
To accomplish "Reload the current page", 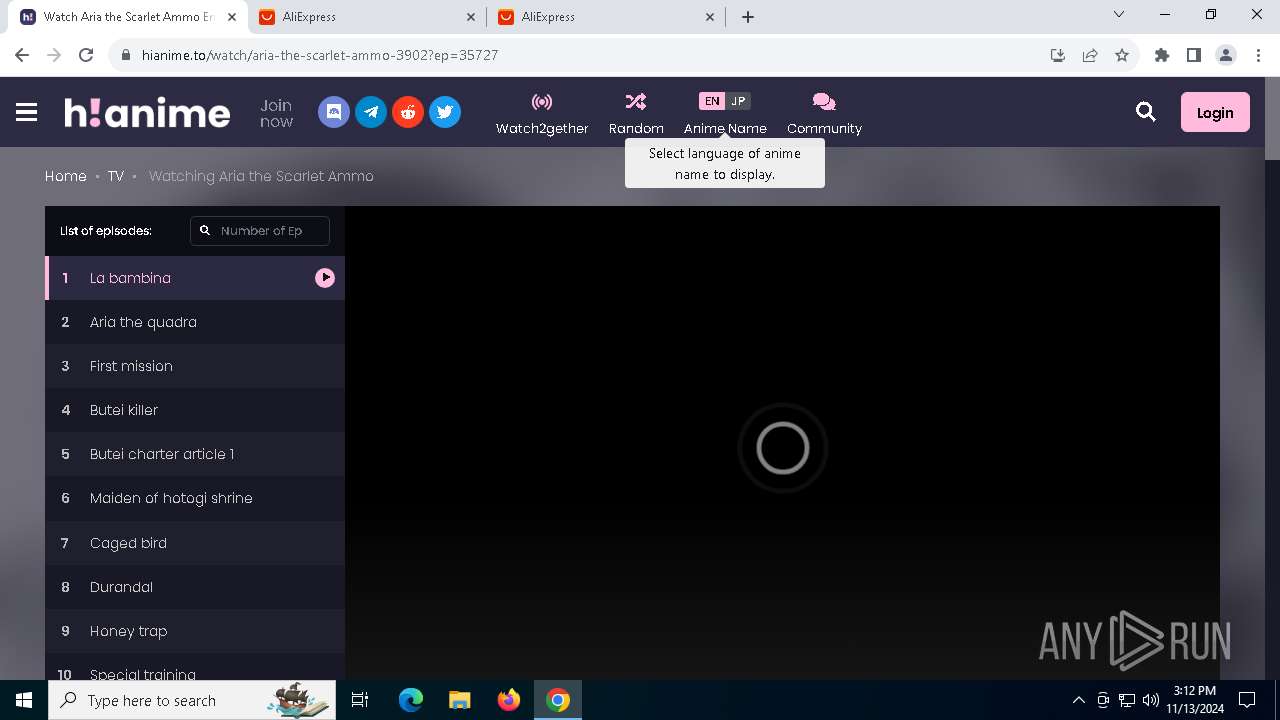I will [x=86, y=55].
